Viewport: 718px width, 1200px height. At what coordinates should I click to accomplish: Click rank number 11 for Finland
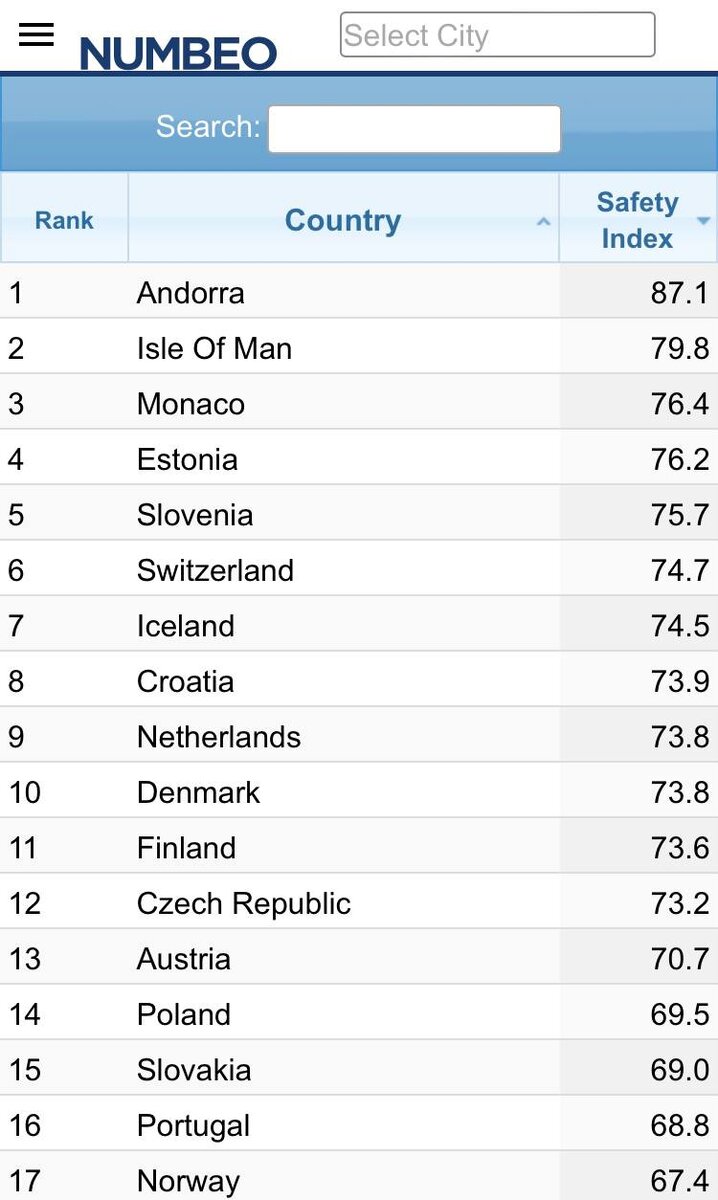tap(23, 848)
